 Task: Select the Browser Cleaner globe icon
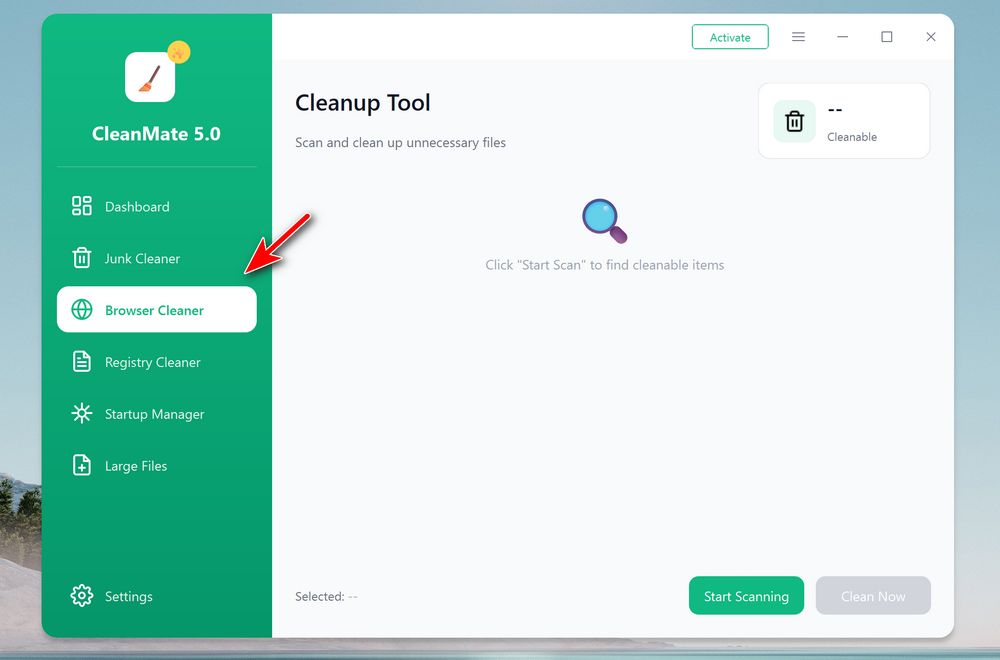[x=81, y=310]
